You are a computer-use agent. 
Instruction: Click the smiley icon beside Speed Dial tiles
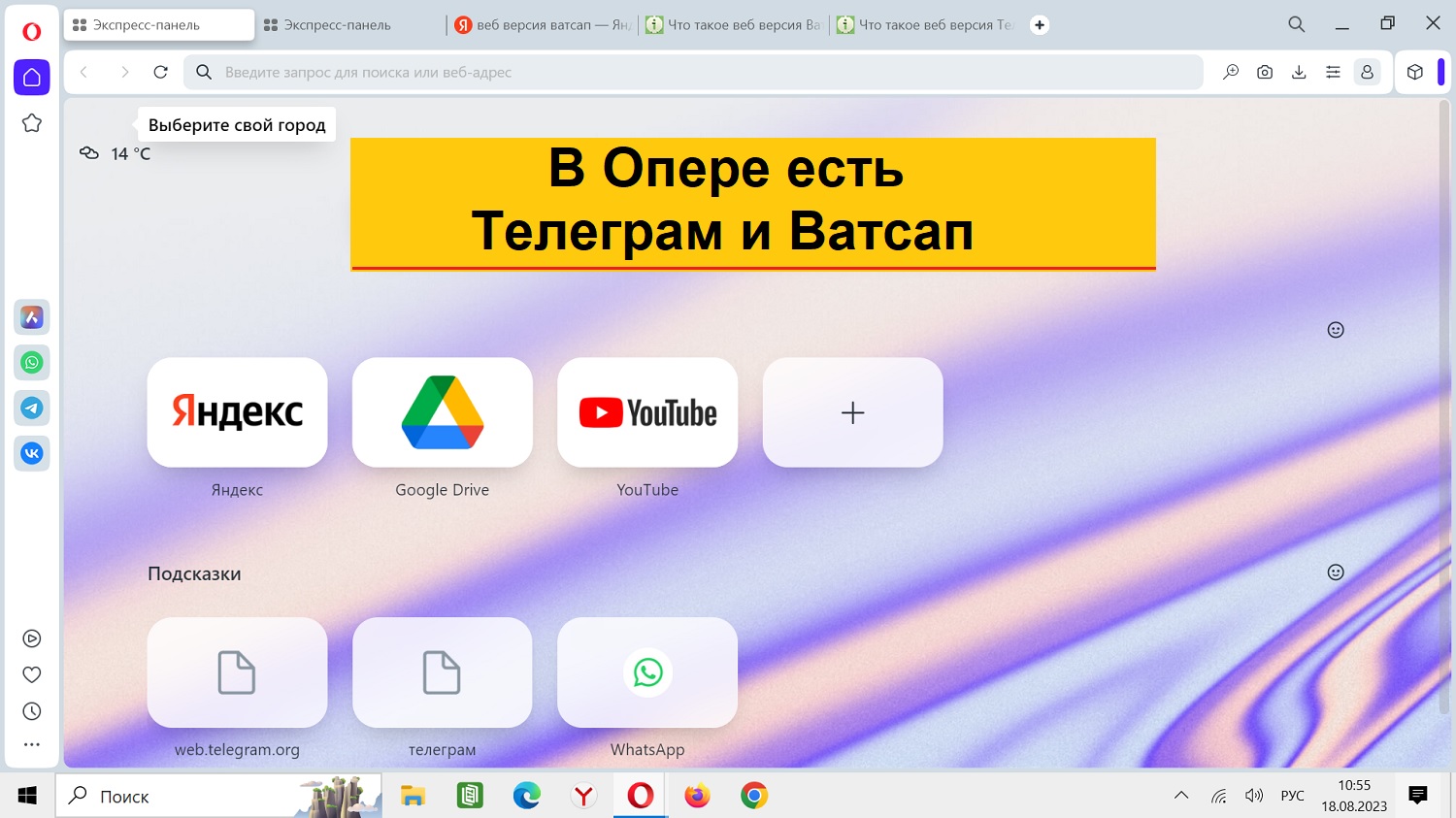point(1336,330)
